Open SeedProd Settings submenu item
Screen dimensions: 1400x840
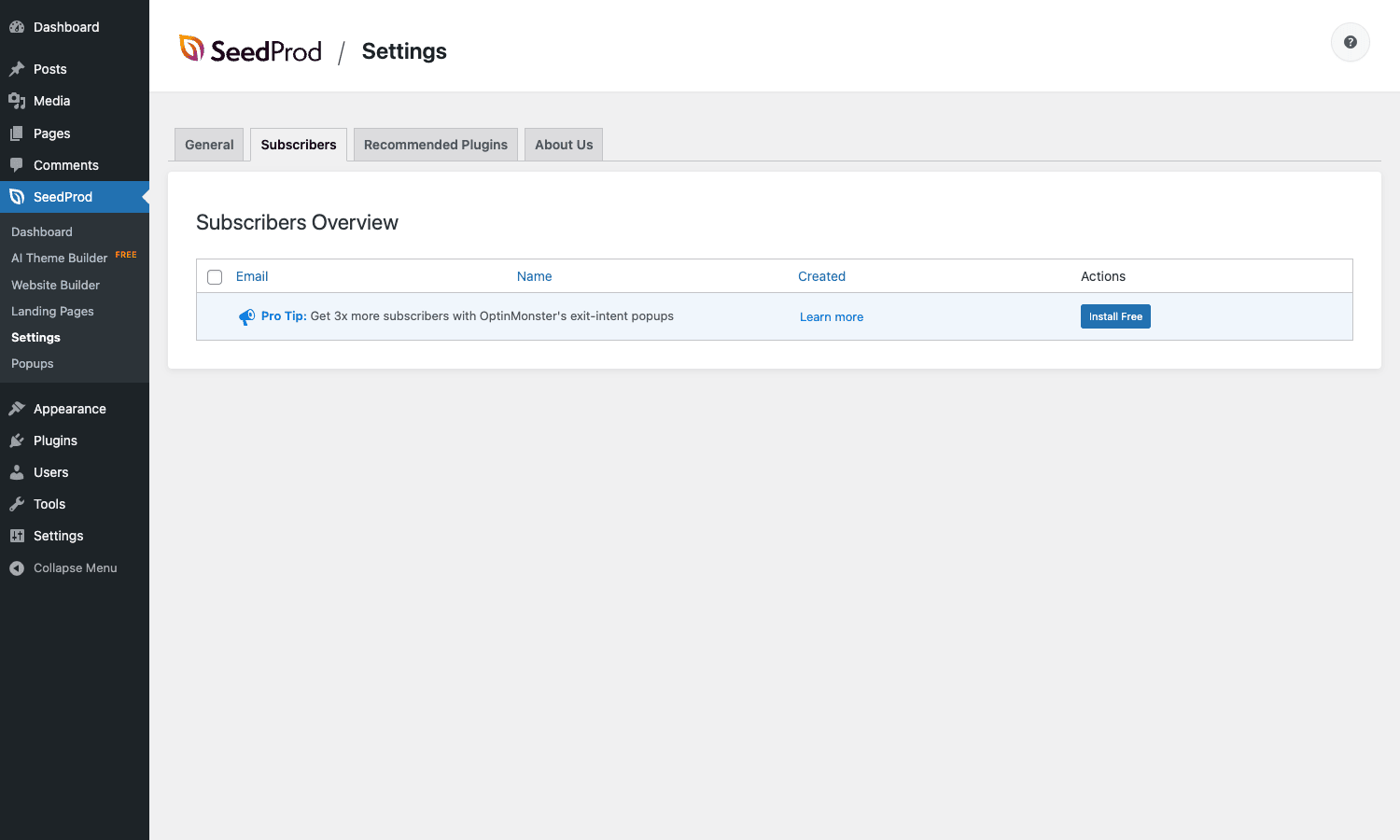pos(35,337)
